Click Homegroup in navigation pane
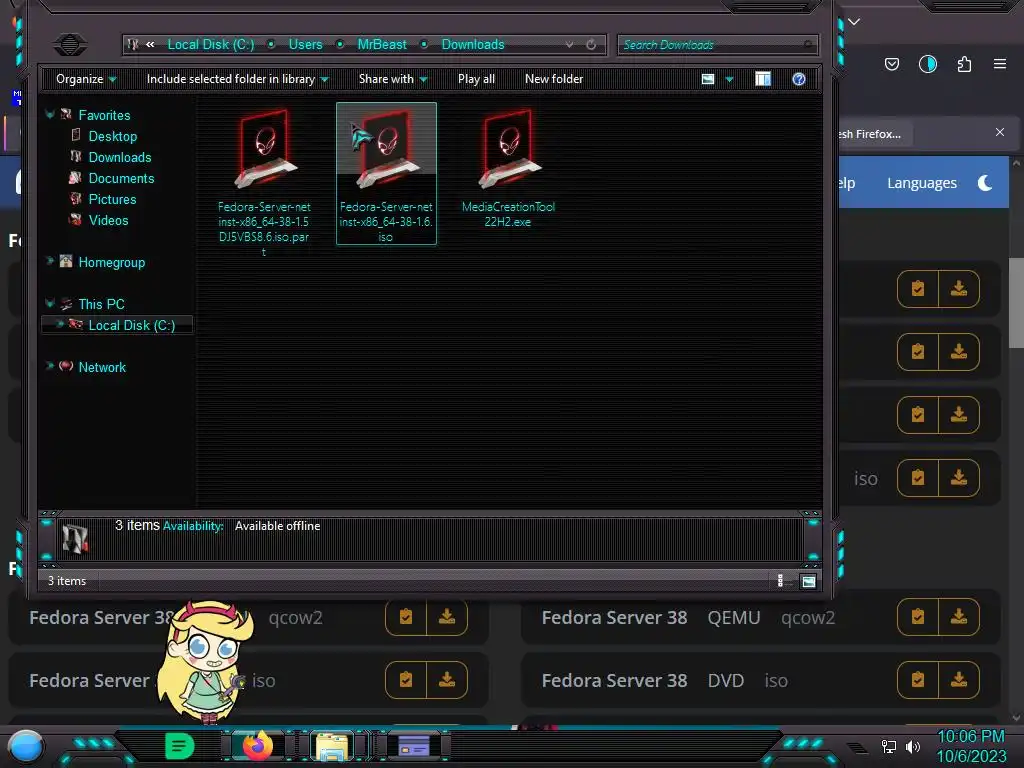The width and height of the screenshot is (1024, 768). click(112, 262)
